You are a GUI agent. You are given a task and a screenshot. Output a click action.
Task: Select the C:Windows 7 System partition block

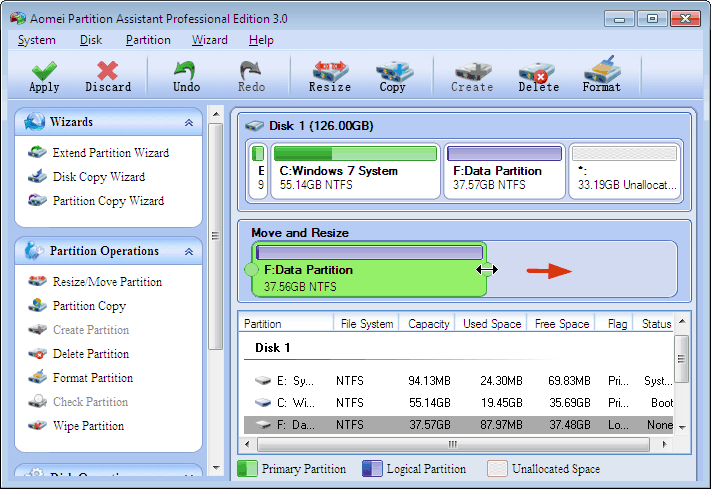[x=355, y=171]
